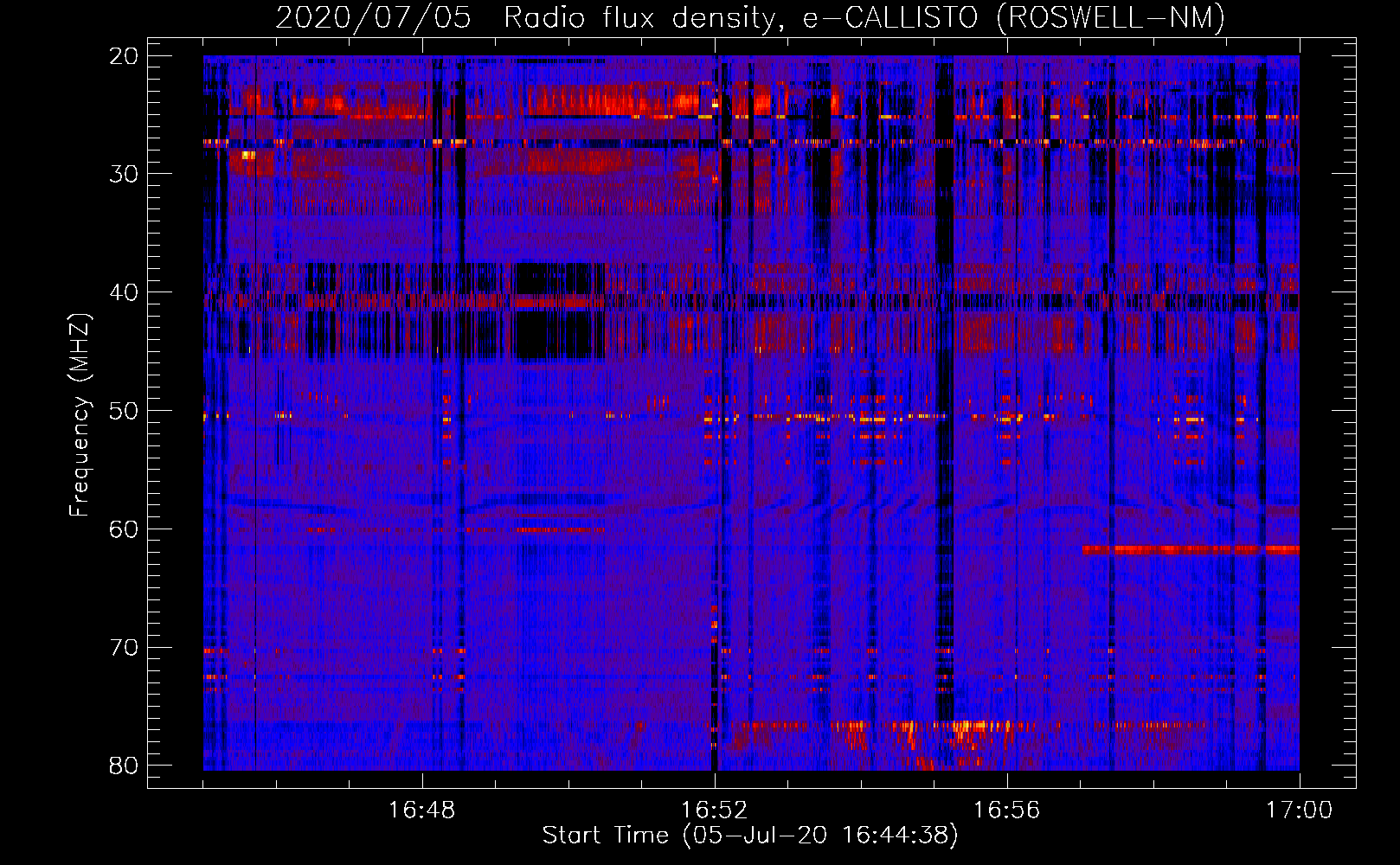
Task: Click the bright red emission band near 62 MHz
Action: click(1191, 549)
